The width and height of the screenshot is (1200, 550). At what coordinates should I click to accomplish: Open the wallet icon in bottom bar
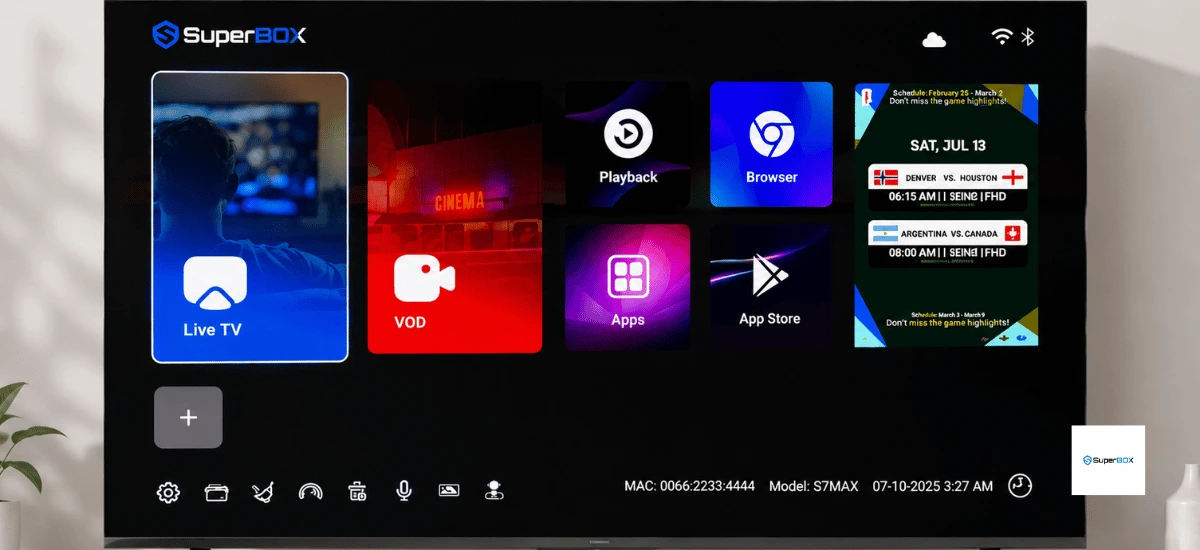216,492
